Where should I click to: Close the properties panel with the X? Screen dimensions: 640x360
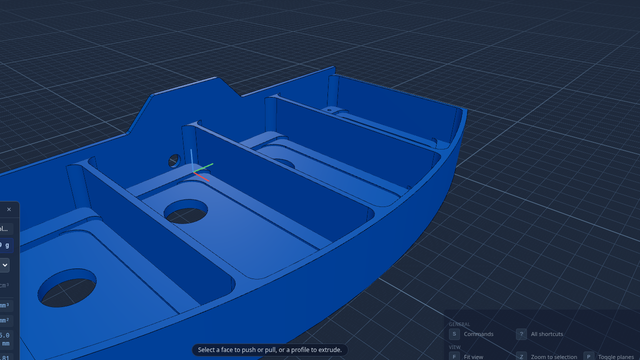(x=9, y=209)
